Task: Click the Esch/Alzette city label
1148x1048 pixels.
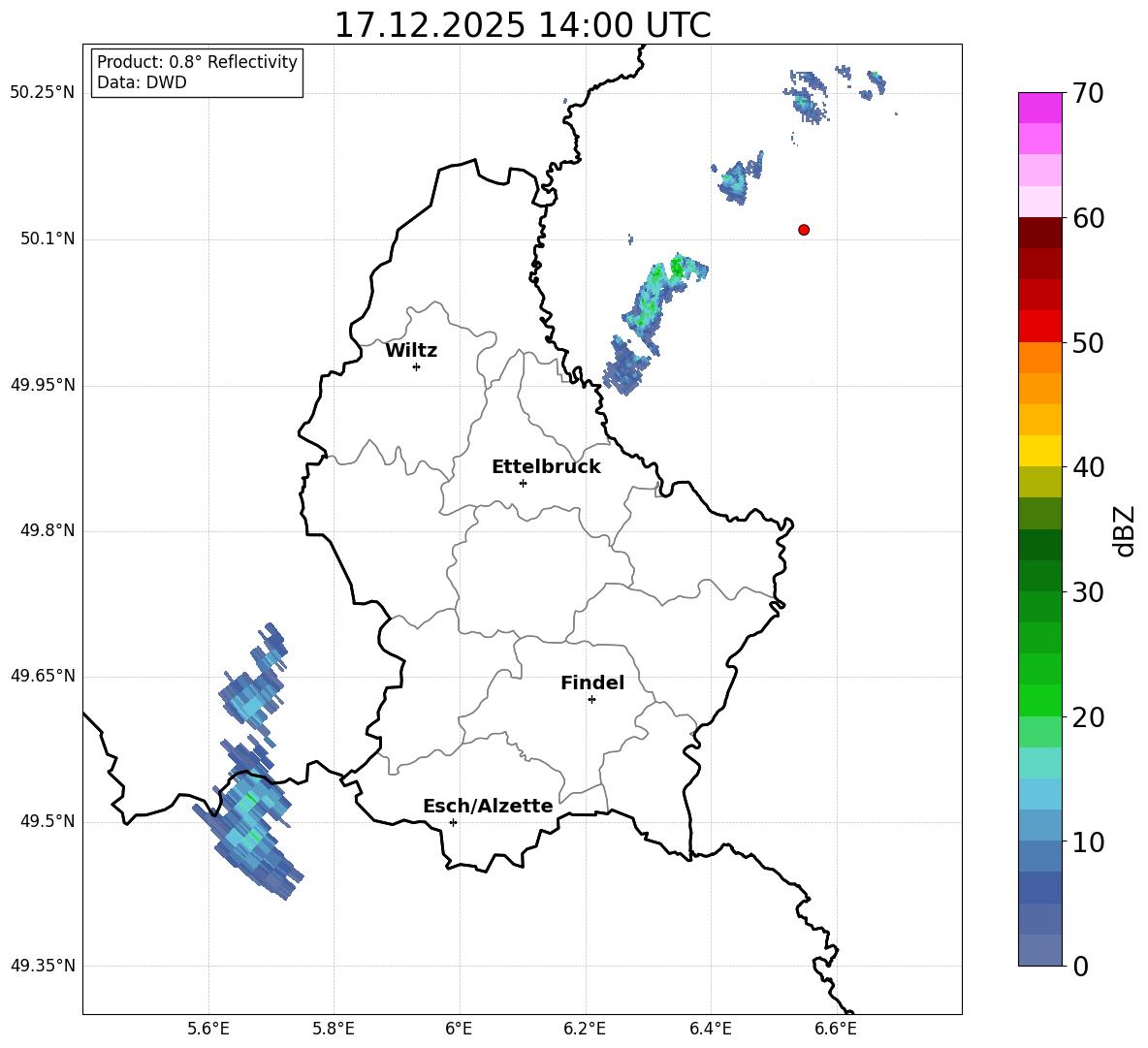Action: click(x=489, y=806)
